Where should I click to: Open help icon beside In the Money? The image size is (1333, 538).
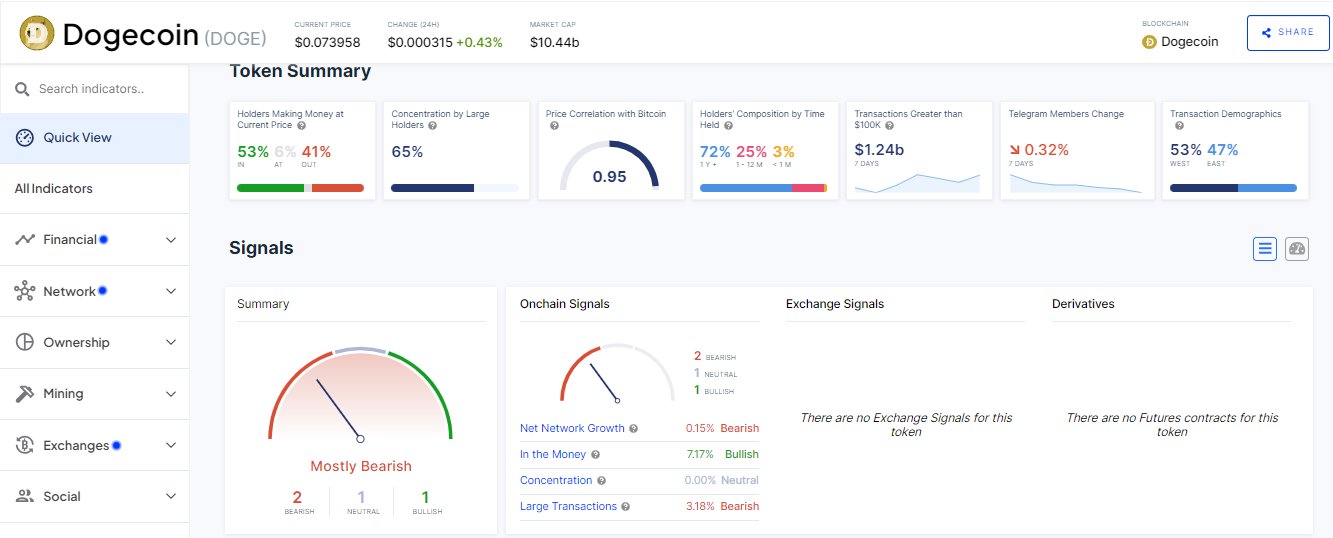[x=595, y=454]
